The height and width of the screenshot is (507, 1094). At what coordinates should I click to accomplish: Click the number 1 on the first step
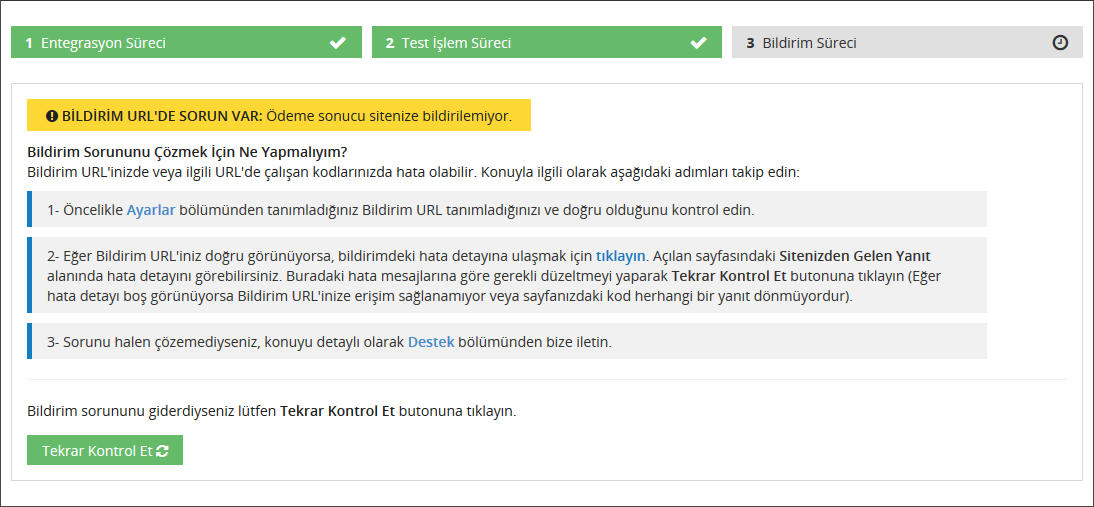pos(29,43)
